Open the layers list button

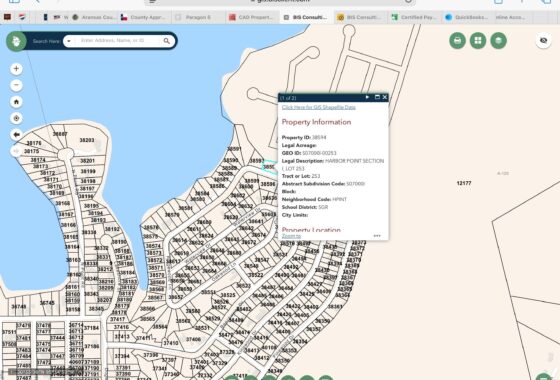[x=499, y=40]
